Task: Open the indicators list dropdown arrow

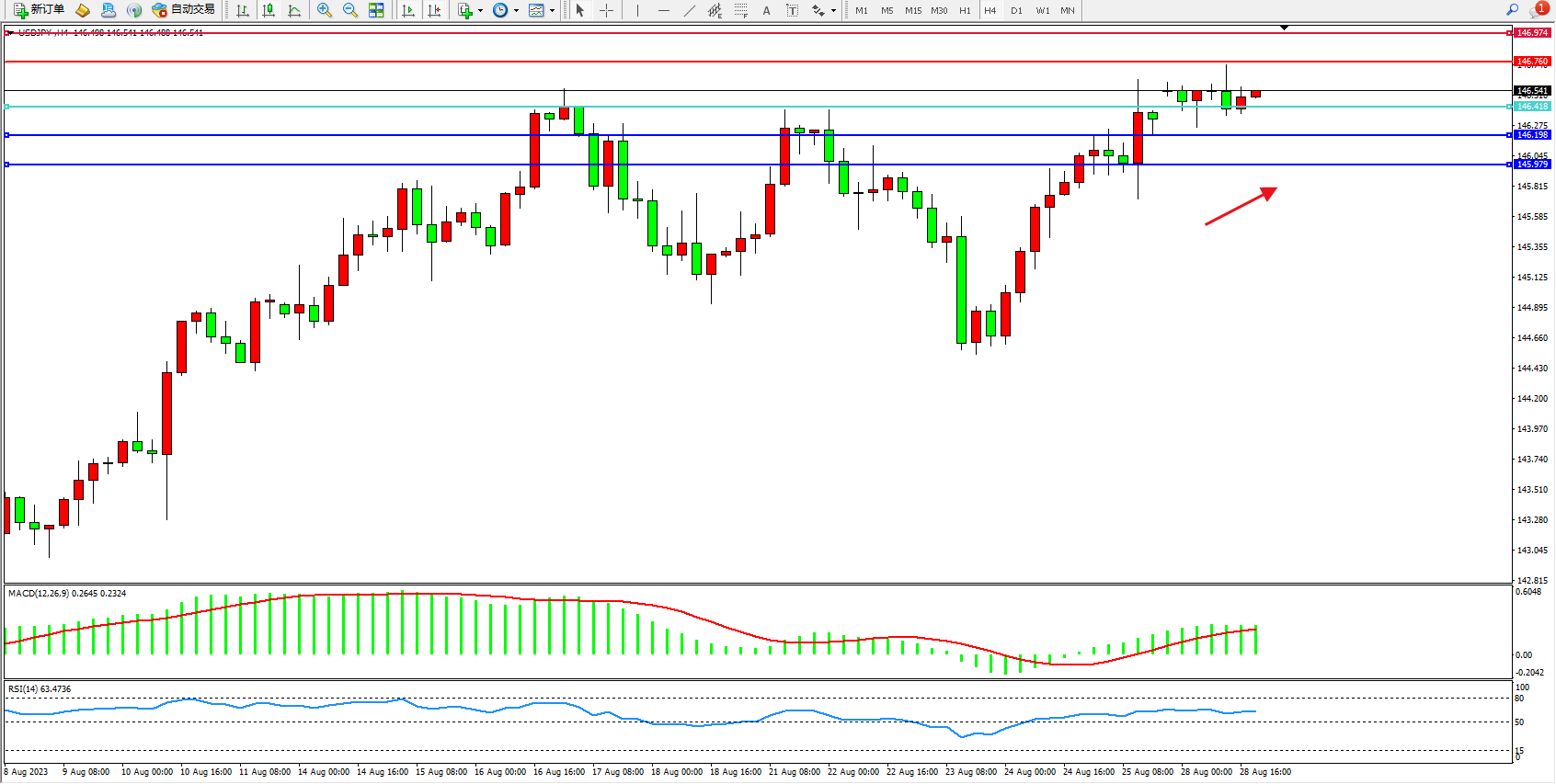Action: coord(480,11)
